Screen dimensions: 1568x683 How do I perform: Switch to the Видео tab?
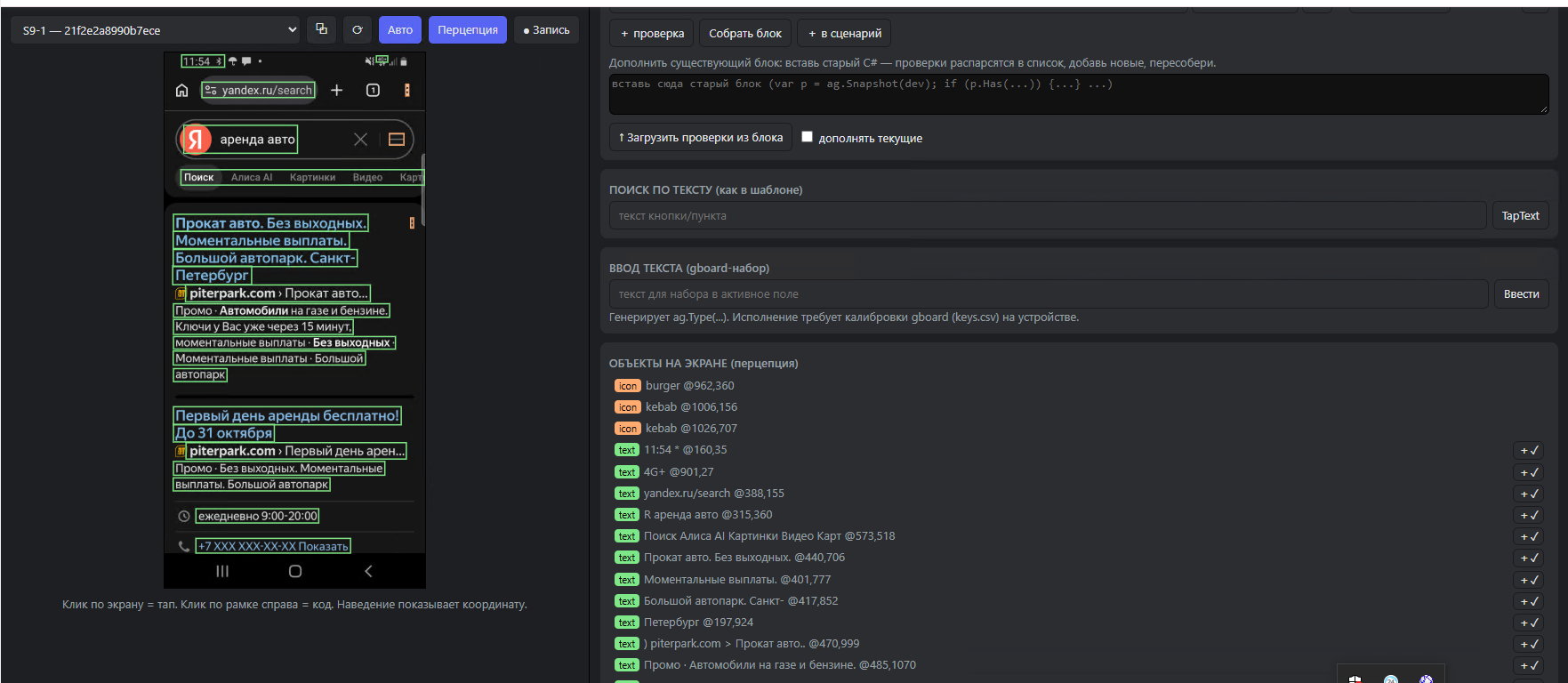coord(367,177)
